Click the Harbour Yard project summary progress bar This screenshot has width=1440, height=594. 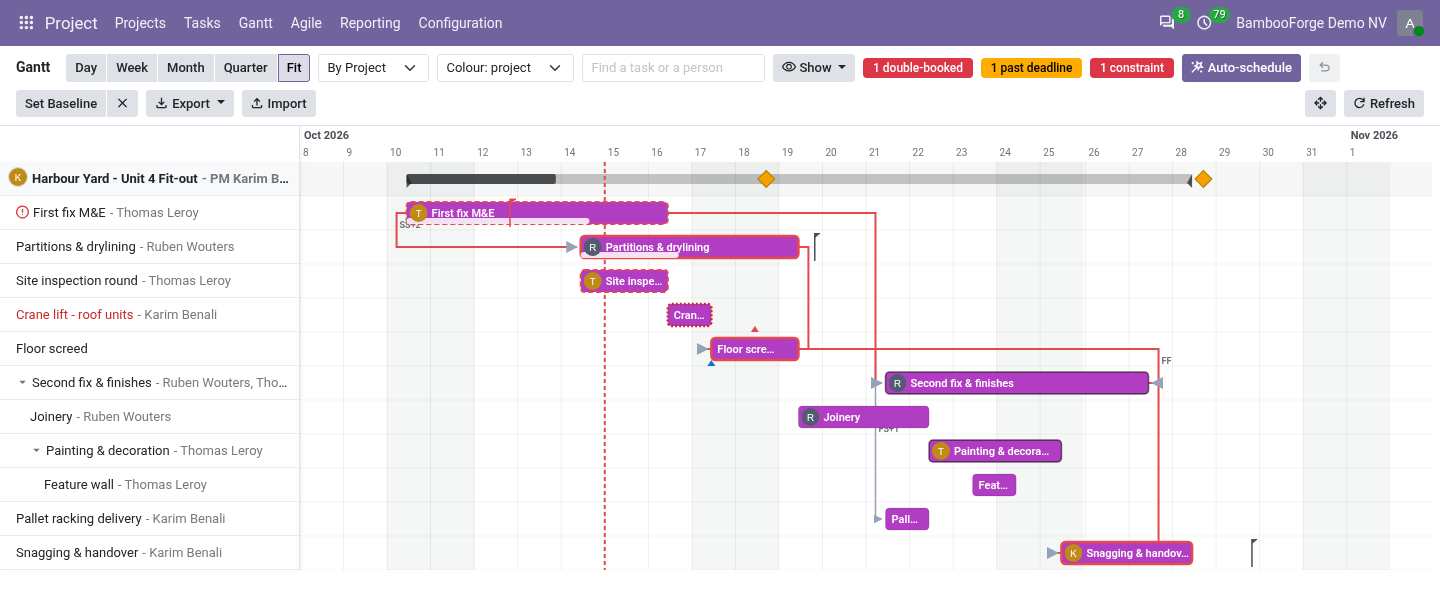click(x=798, y=179)
